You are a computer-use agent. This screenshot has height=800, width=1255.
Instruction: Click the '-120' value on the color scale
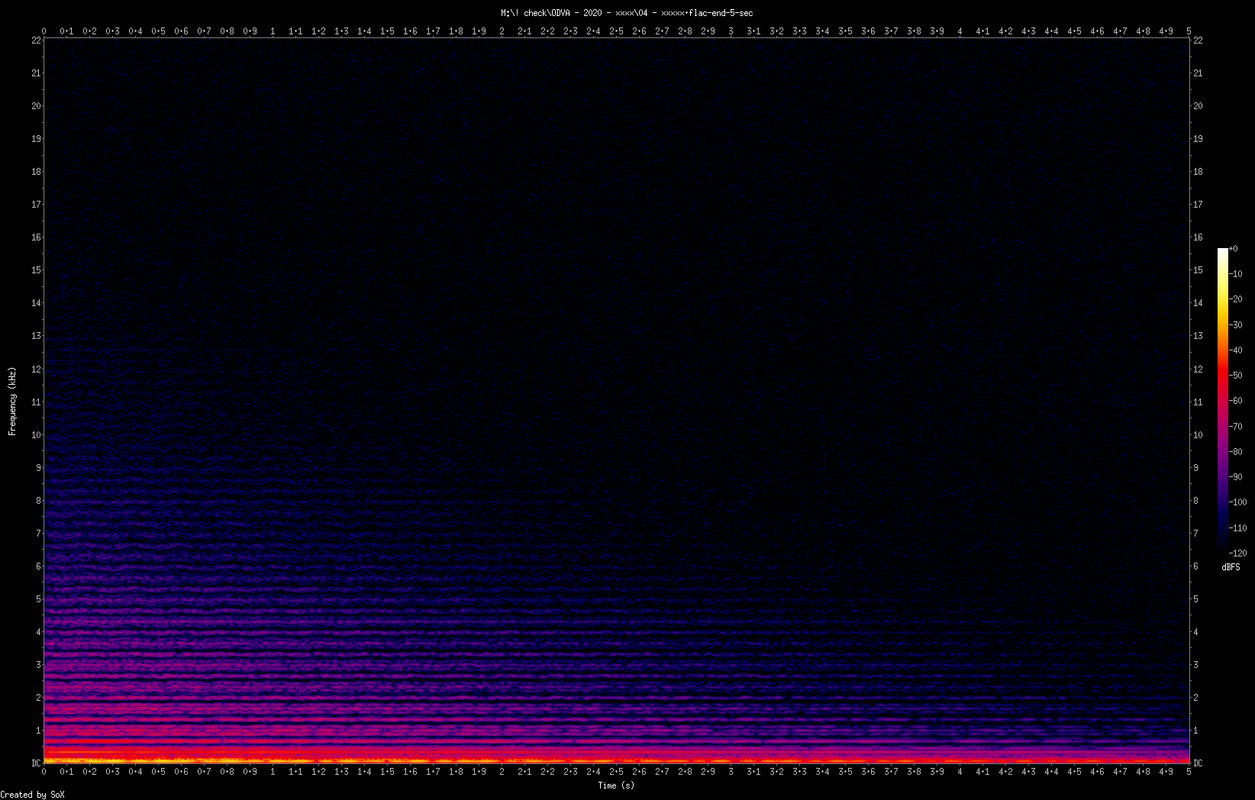(1238, 552)
